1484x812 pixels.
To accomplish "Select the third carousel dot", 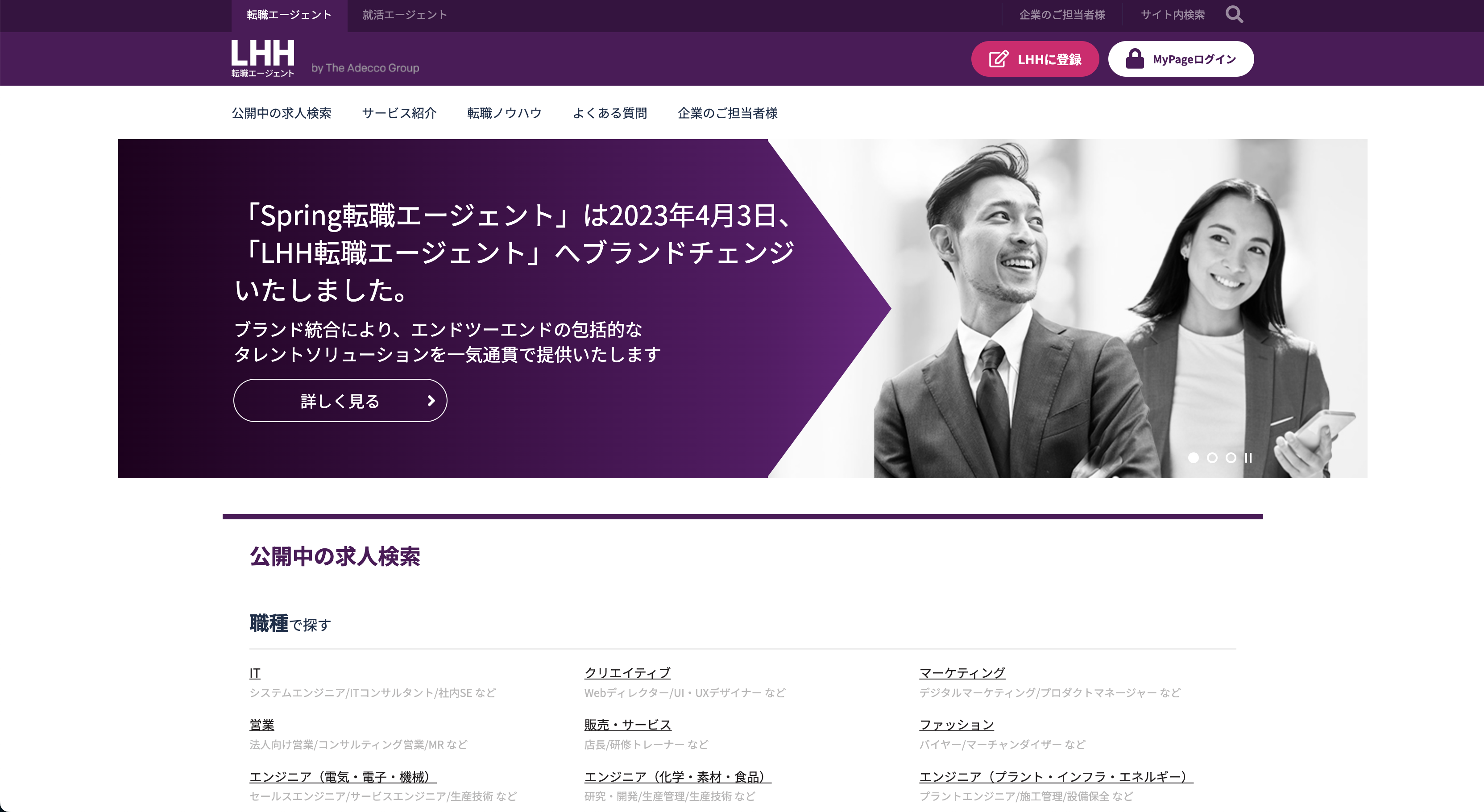I will click(x=1231, y=458).
